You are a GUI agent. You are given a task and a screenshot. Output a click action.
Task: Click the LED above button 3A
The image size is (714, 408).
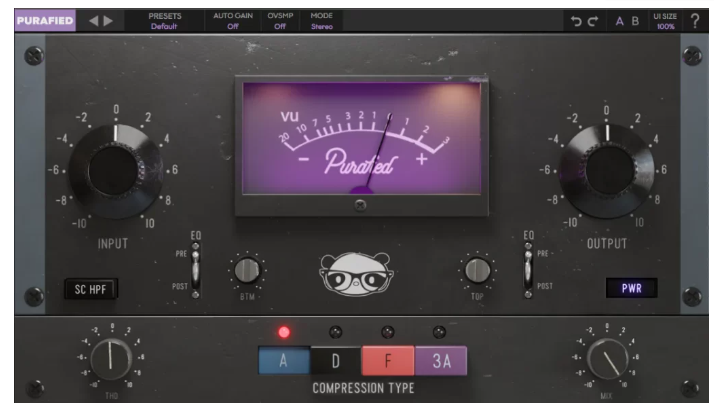click(x=439, y=332)
